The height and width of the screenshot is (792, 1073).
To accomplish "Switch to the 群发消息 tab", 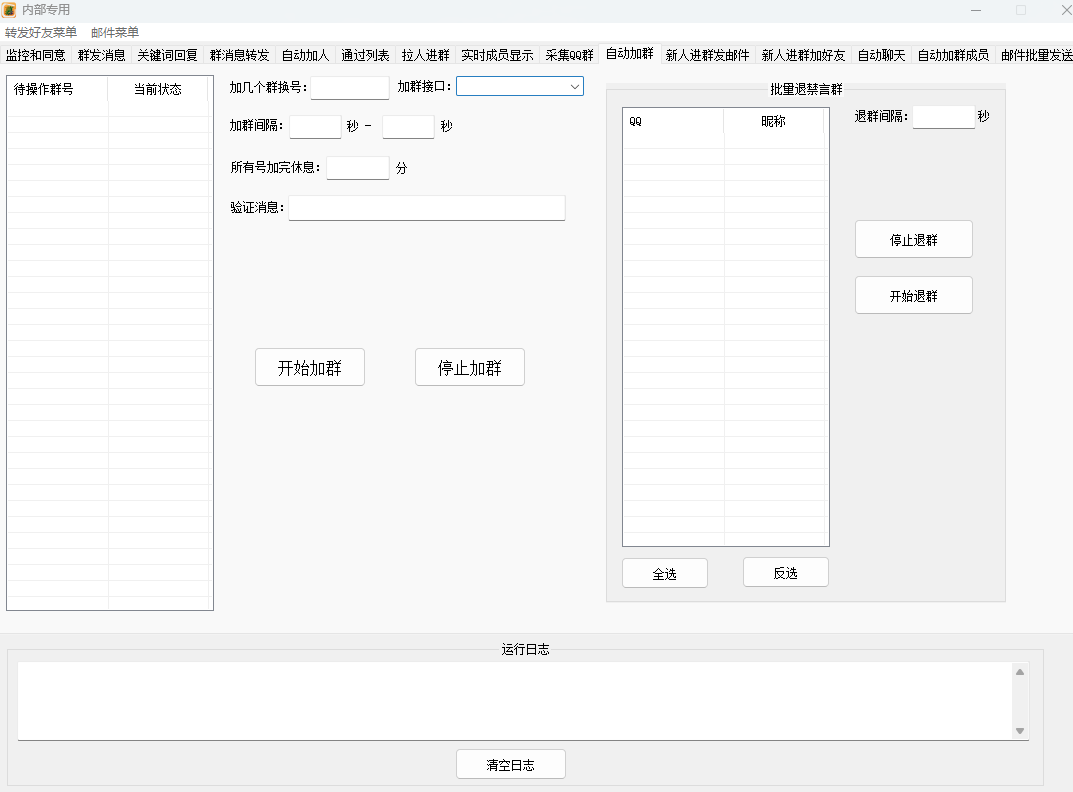I will click(102, 56).
